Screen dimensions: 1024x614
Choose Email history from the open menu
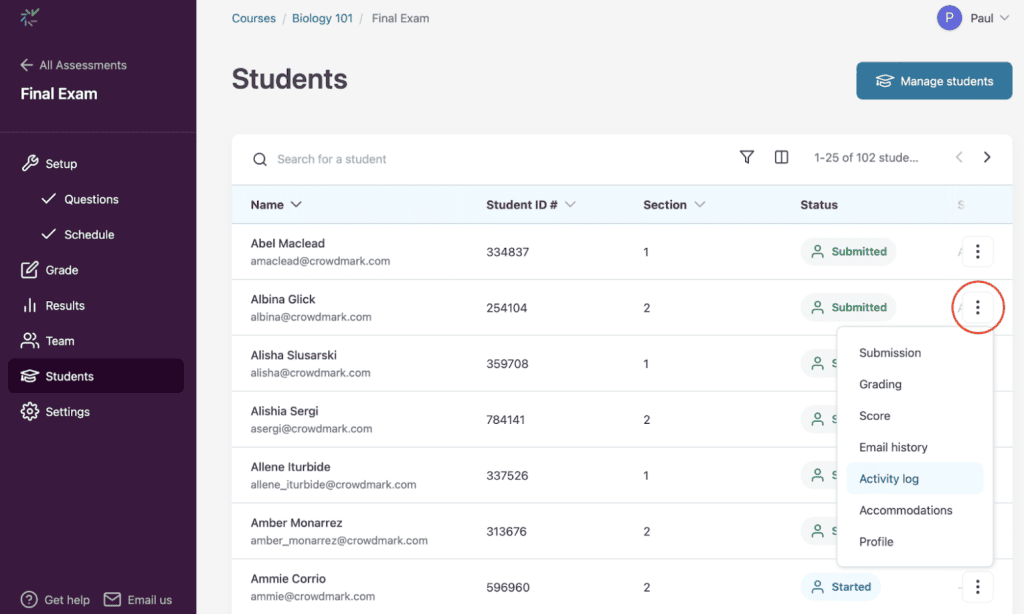[x=895, y=447]
